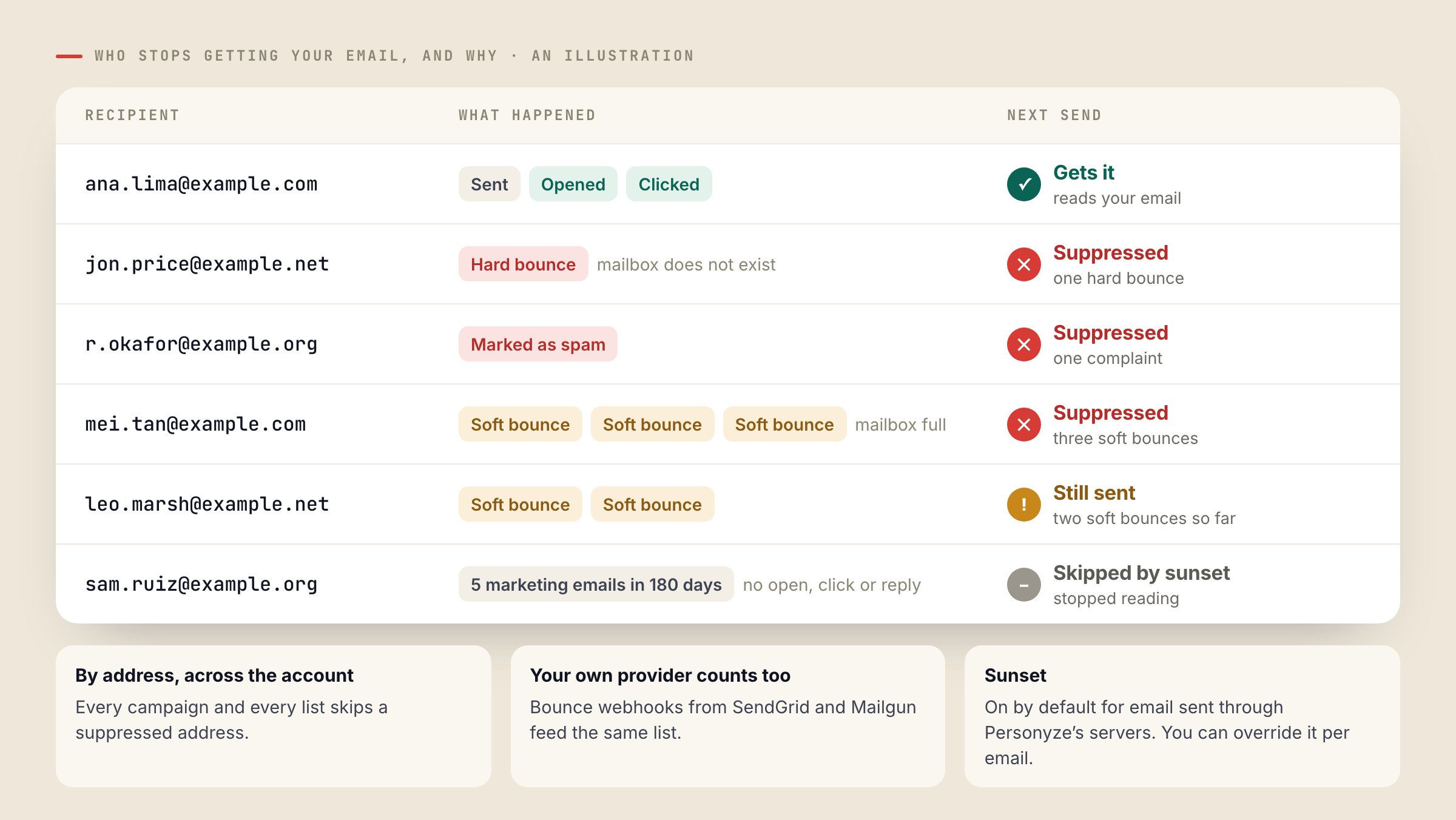
Task: Click the grey dash icon beside Skipped by sunset
Action: click(x=1024, y=585)
